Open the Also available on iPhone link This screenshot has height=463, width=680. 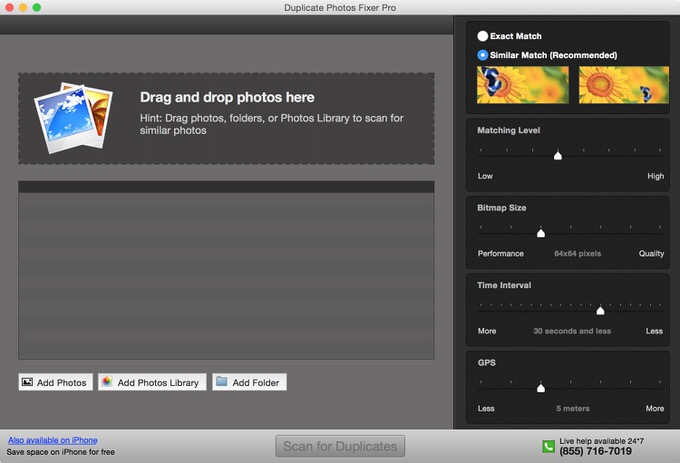[x=52, y=440]
